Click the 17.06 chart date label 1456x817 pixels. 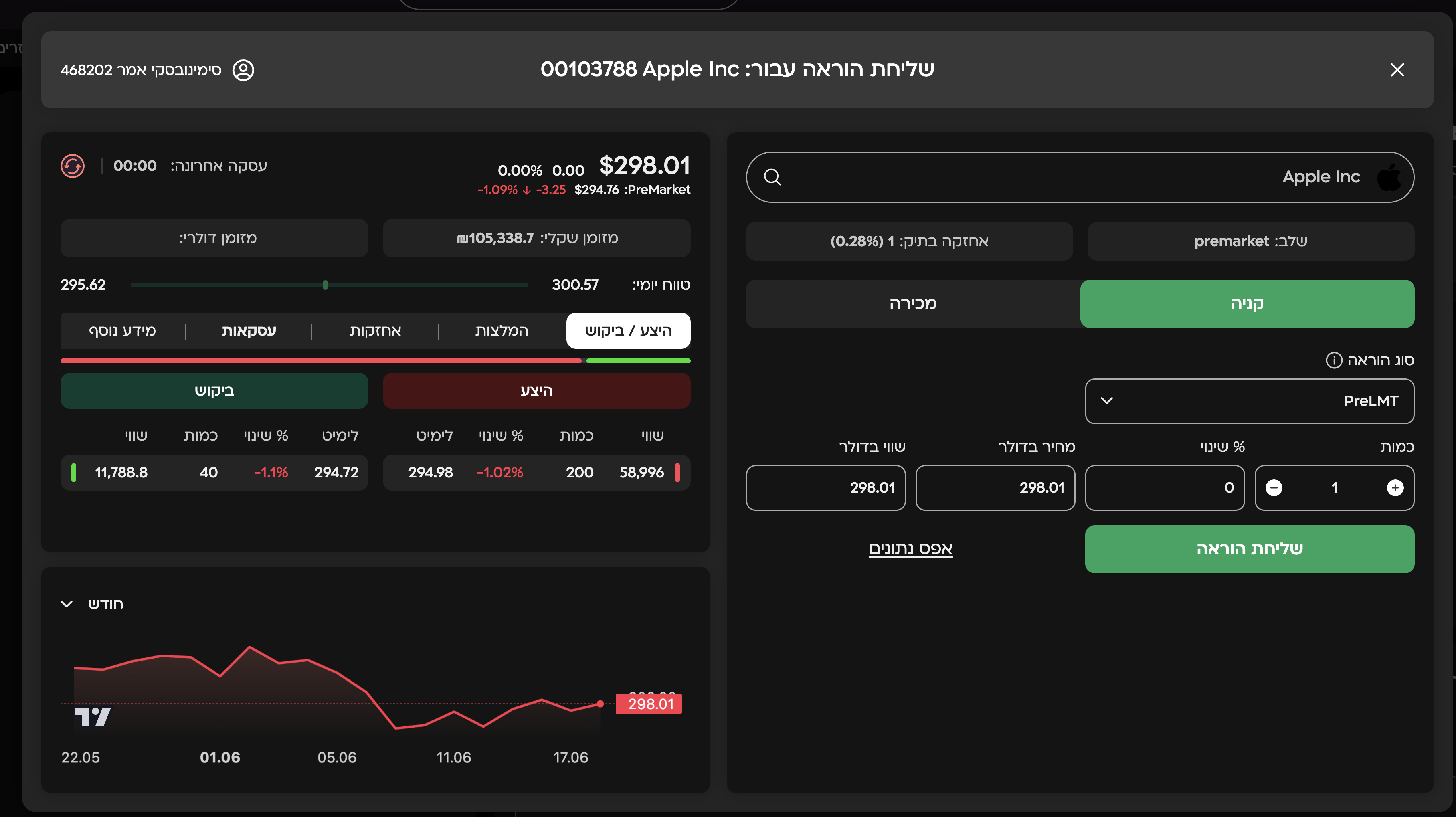570,758
